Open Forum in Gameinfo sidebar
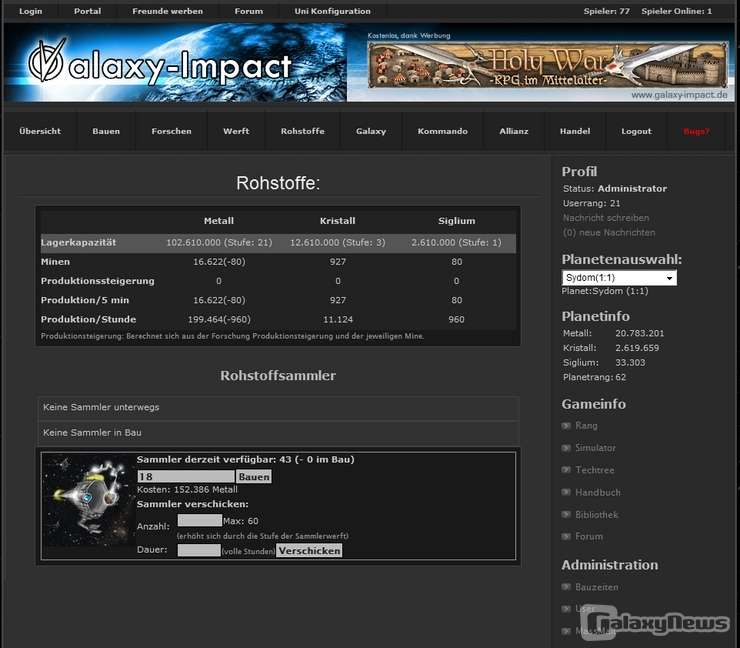Viewport: 740px width, 648px height. point(589,537)
